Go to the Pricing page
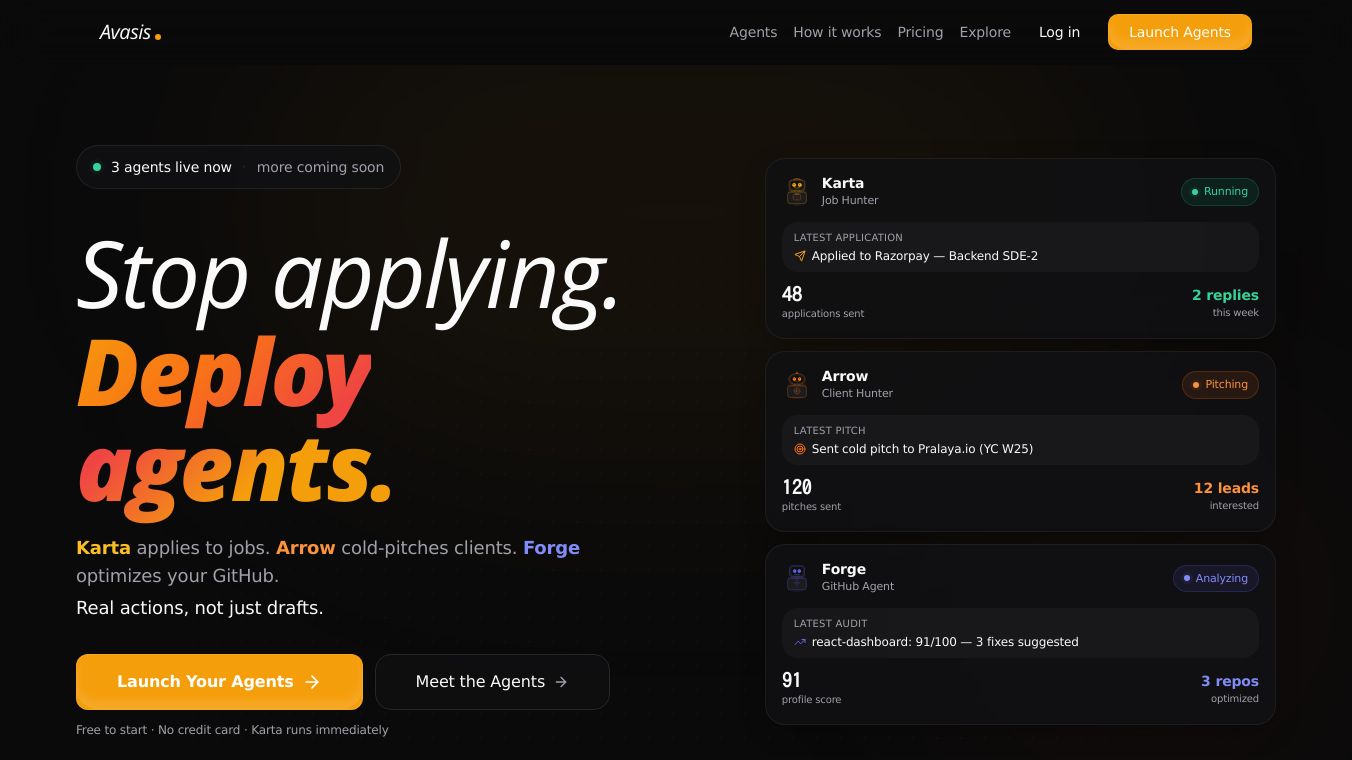This screenshot has width=1352, height=760. [x=920, y=32]
